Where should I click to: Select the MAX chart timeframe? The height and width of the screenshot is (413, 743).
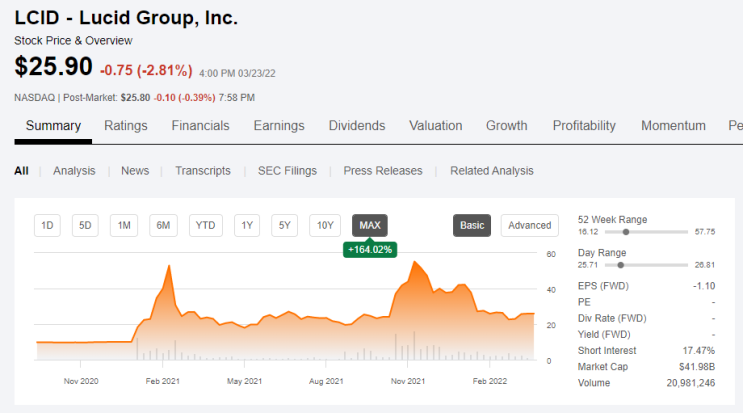370,225
